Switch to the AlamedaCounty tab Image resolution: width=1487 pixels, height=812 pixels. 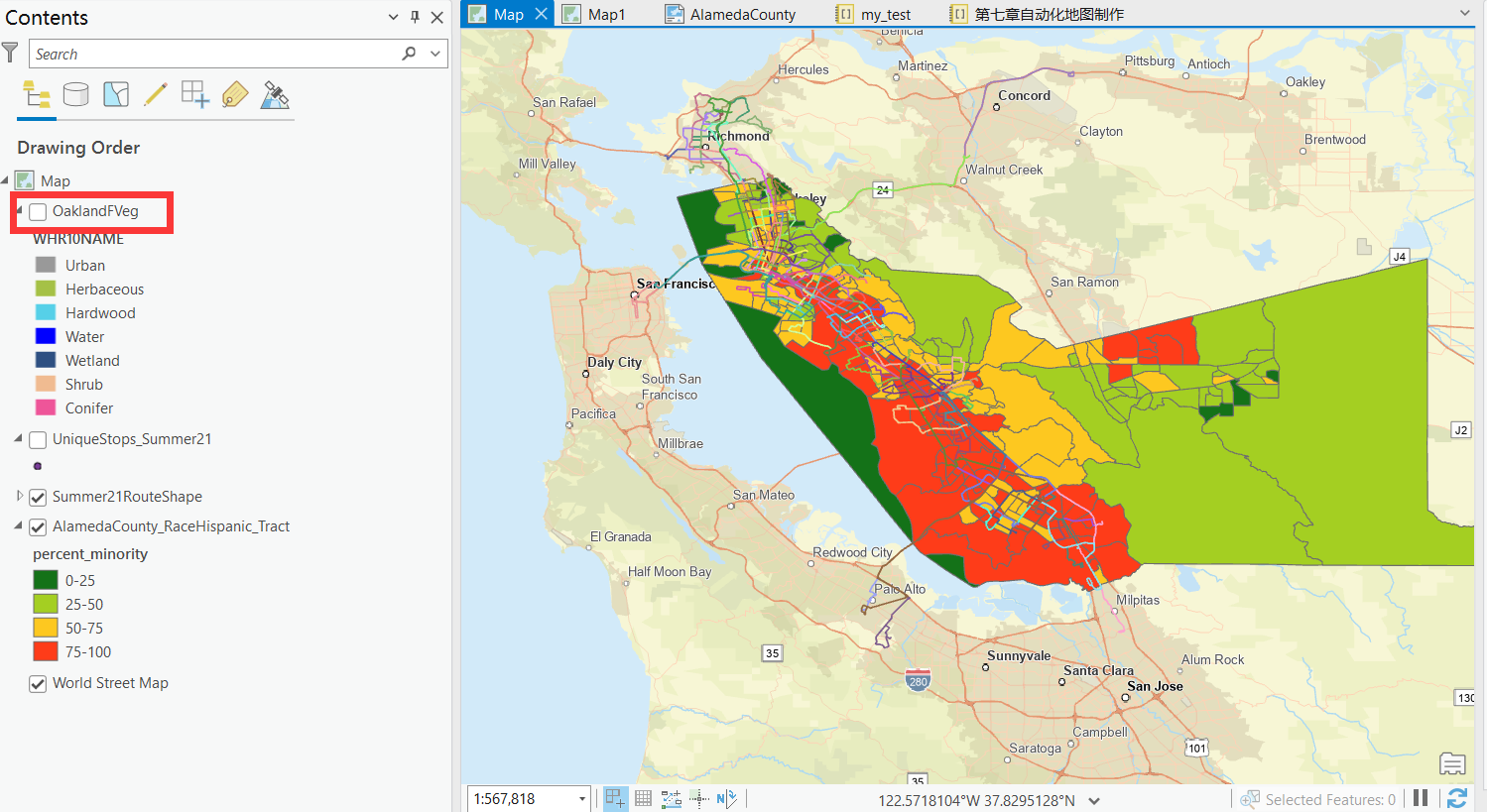[743, 14]
